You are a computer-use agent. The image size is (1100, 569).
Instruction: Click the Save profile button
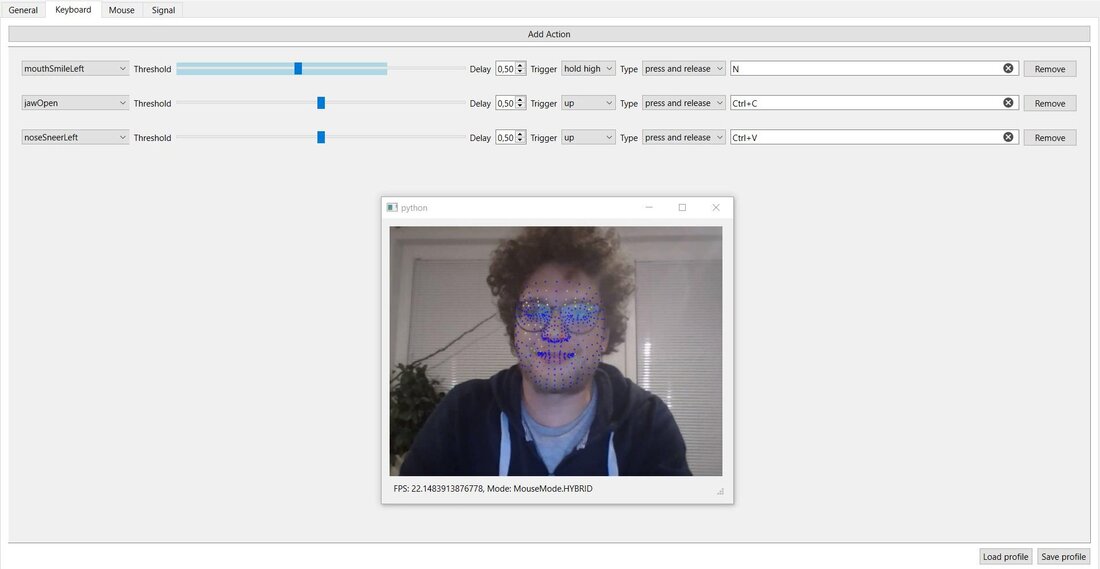pyautogui.click(x=1062, y=557)
